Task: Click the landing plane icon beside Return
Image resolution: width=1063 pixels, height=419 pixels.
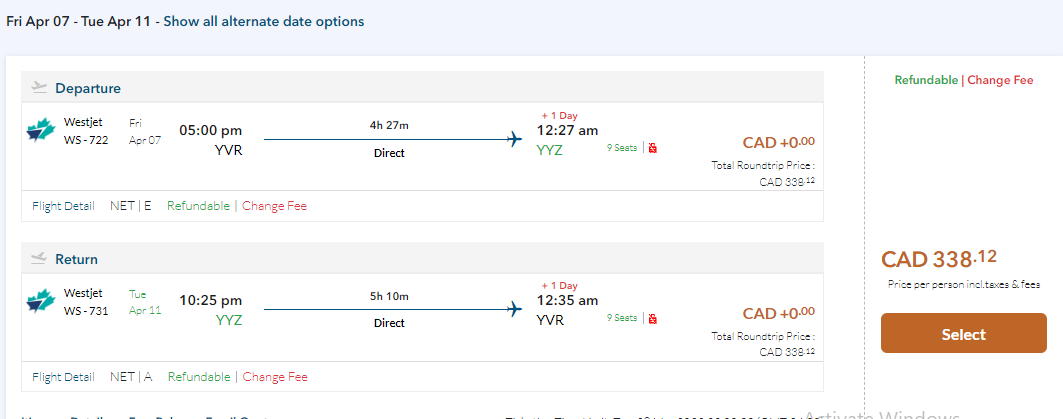Action: point(40,258)
